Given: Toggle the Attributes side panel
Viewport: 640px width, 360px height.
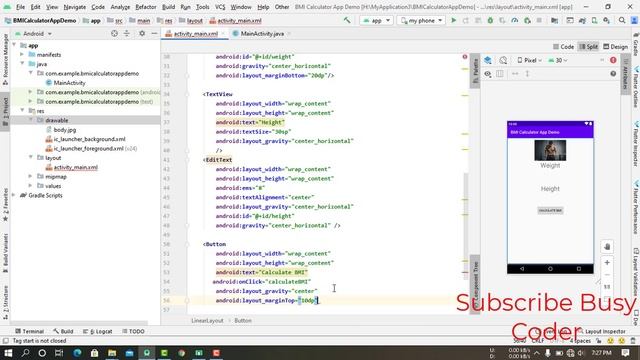Looking at the screenshot, I should point(625,73).
